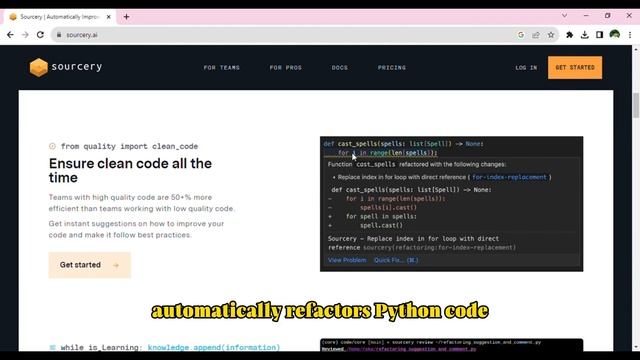Screen dimensions: 640x360
Task: Click View Problem in code popup
Action: coord(347,260)
